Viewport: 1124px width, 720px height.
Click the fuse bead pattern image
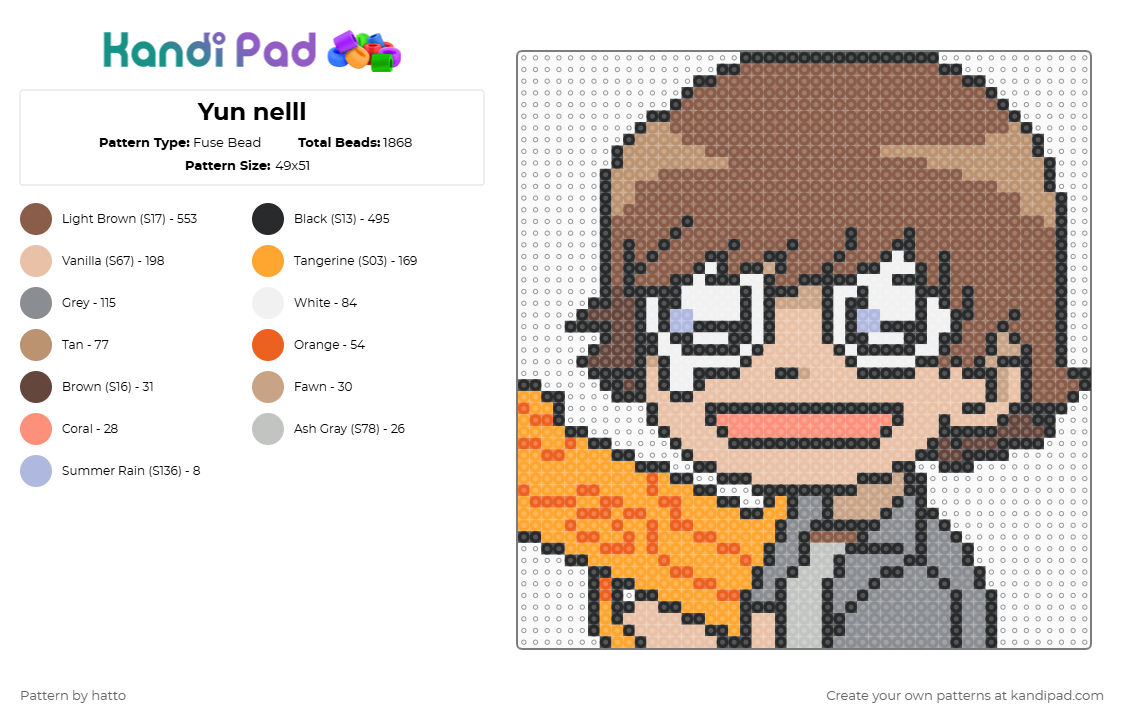tap(804, 350)
